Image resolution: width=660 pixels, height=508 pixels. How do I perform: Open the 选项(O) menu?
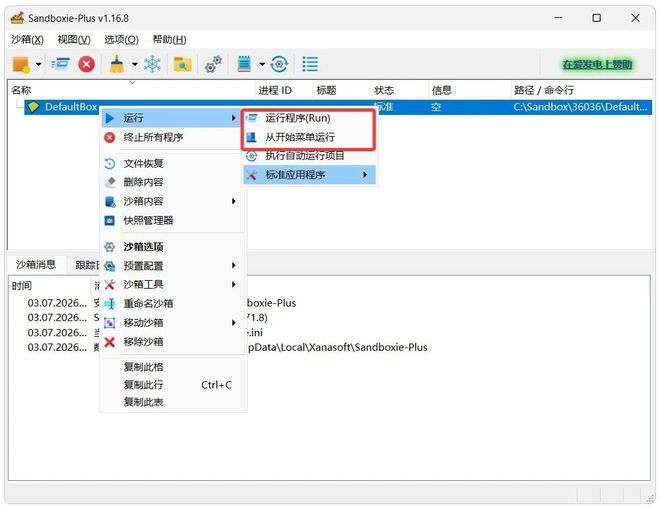[121, 40]
